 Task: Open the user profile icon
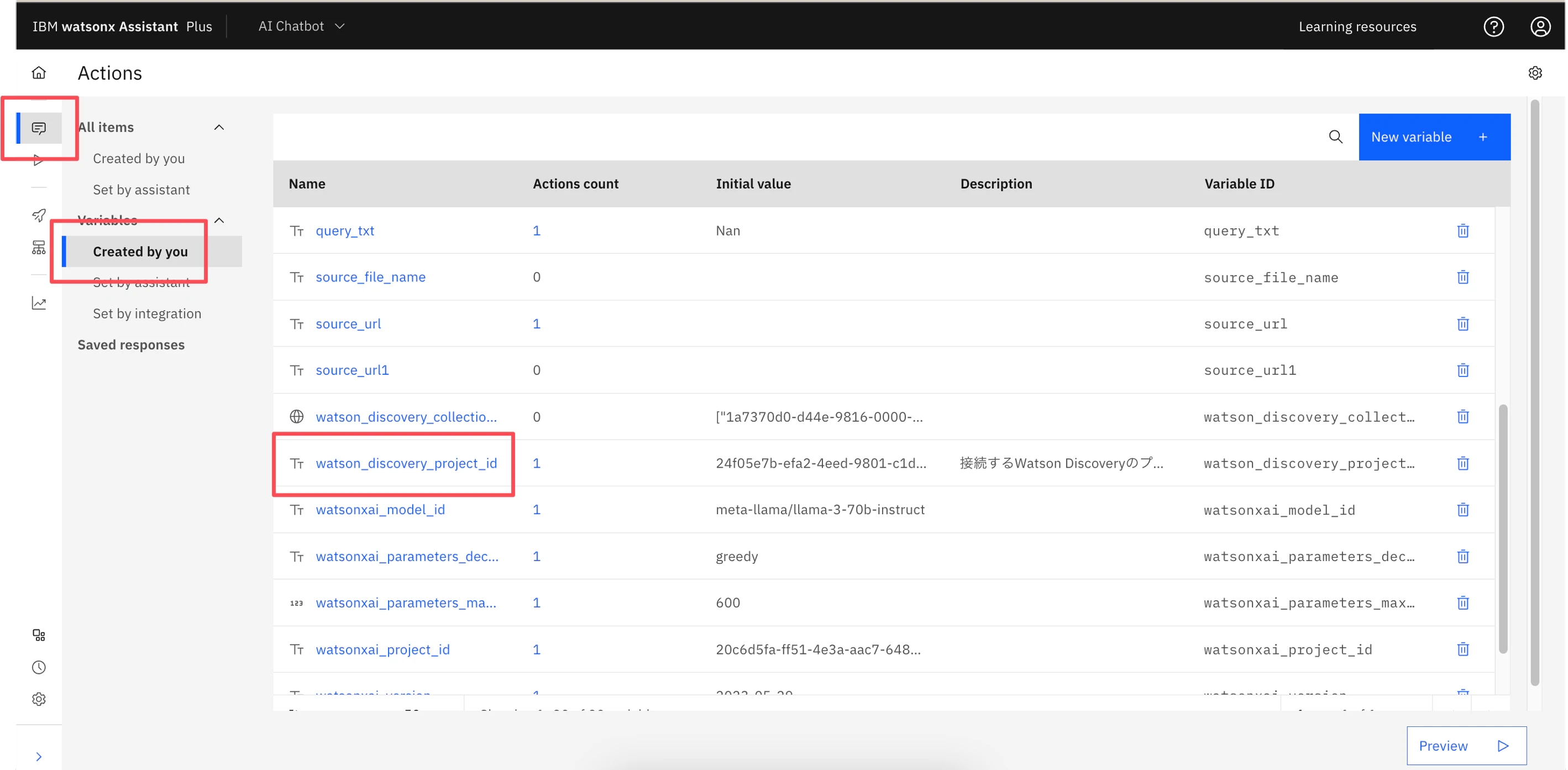tap(1540, 26)
